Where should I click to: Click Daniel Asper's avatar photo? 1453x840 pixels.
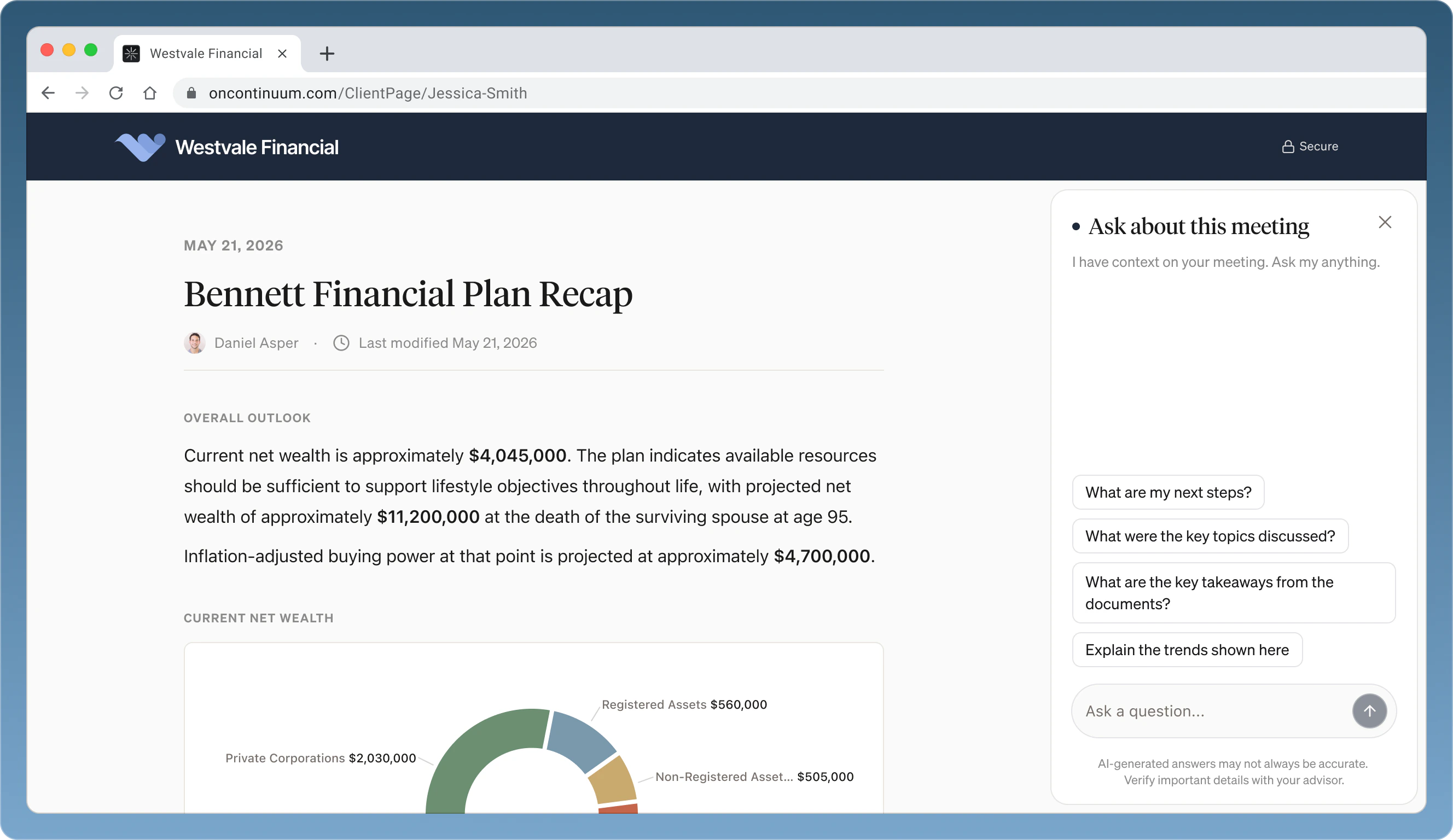[x=195, y=343]
